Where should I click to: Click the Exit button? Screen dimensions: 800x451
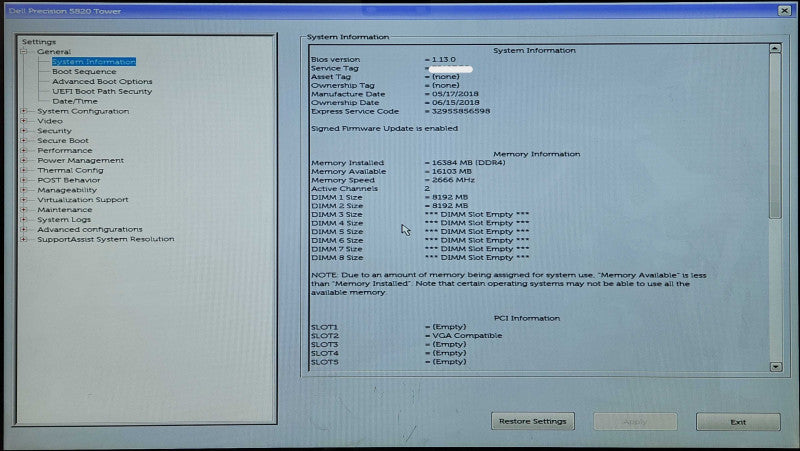click(x=738, y=422)
